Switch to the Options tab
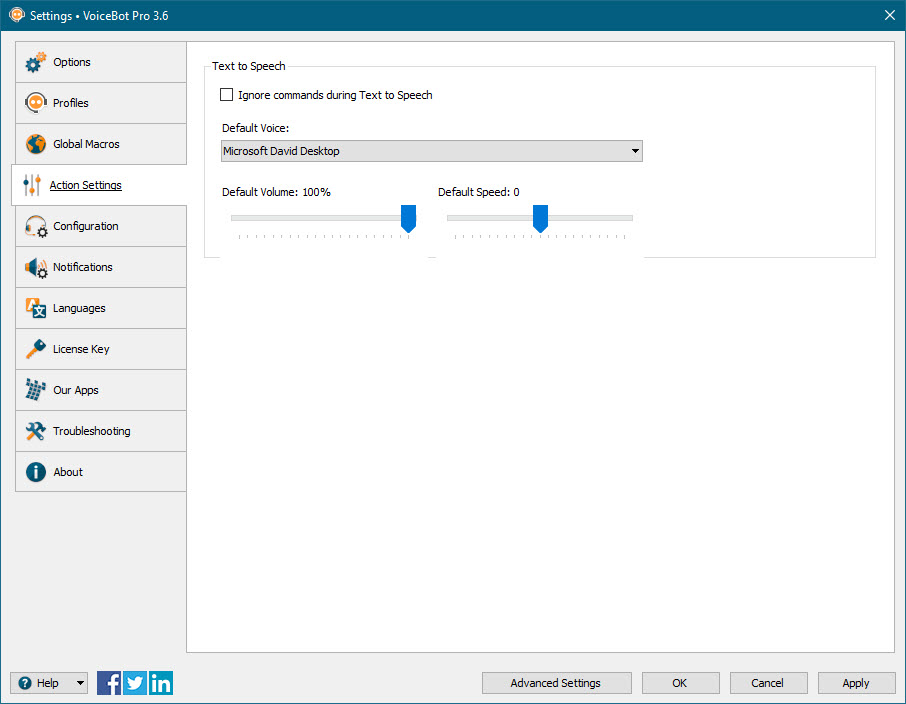 click(101, 62)
